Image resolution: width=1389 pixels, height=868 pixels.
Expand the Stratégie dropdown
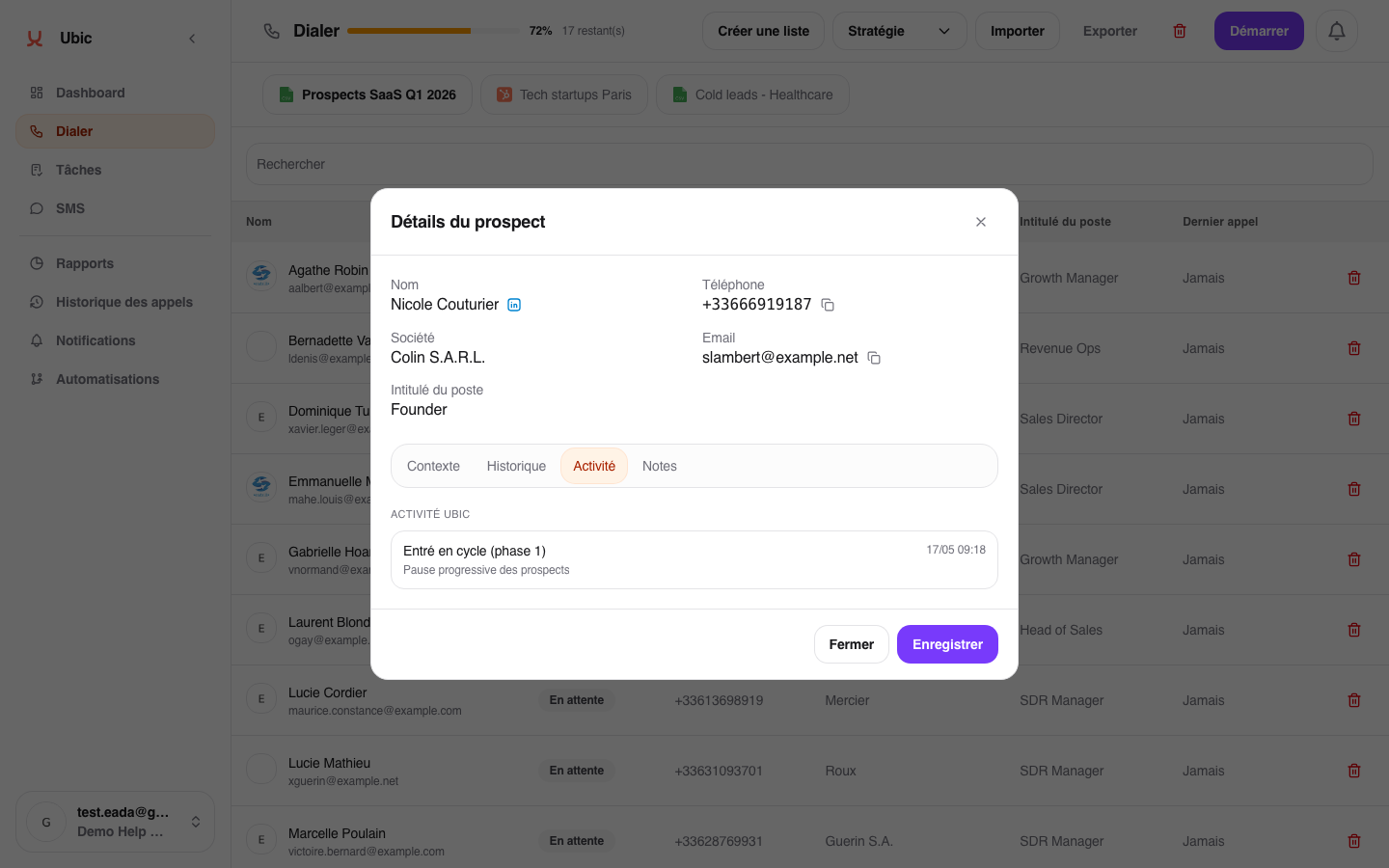(x=900, y=31)
